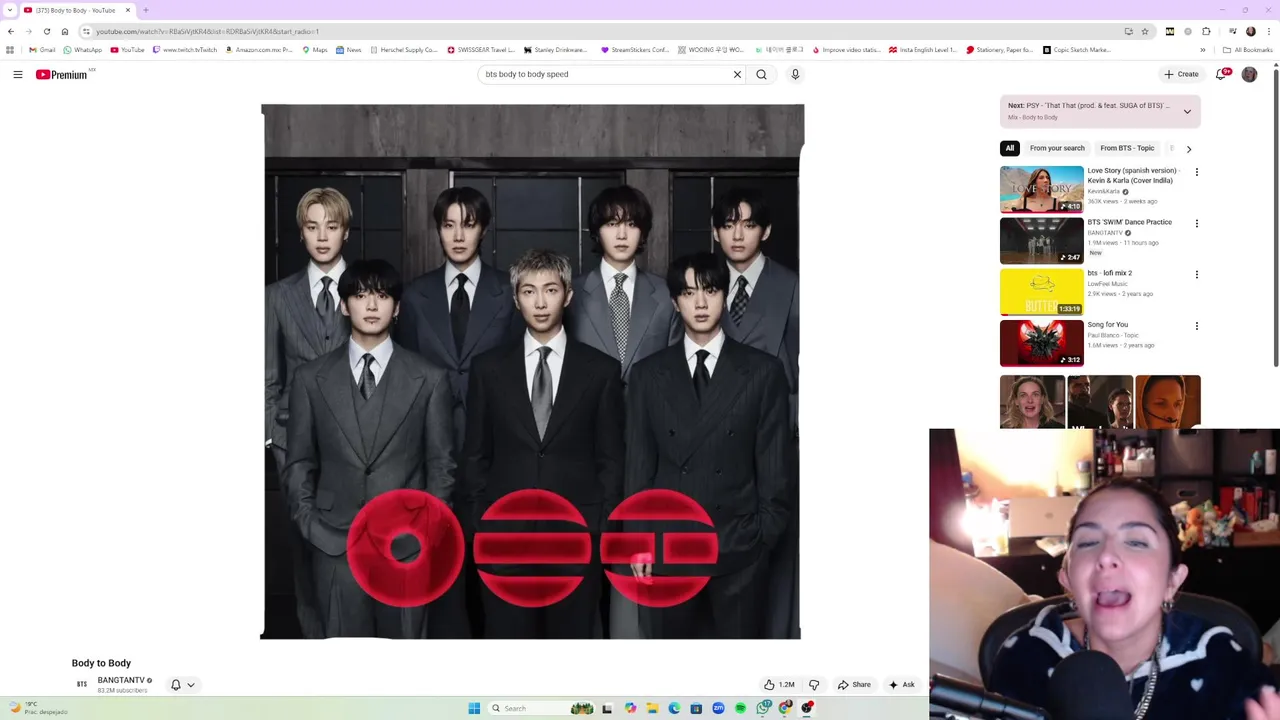Image resolution: width=1280 pixels, height=720 pixels.
Task: Click the browser address bar URL
Action: 207,31
